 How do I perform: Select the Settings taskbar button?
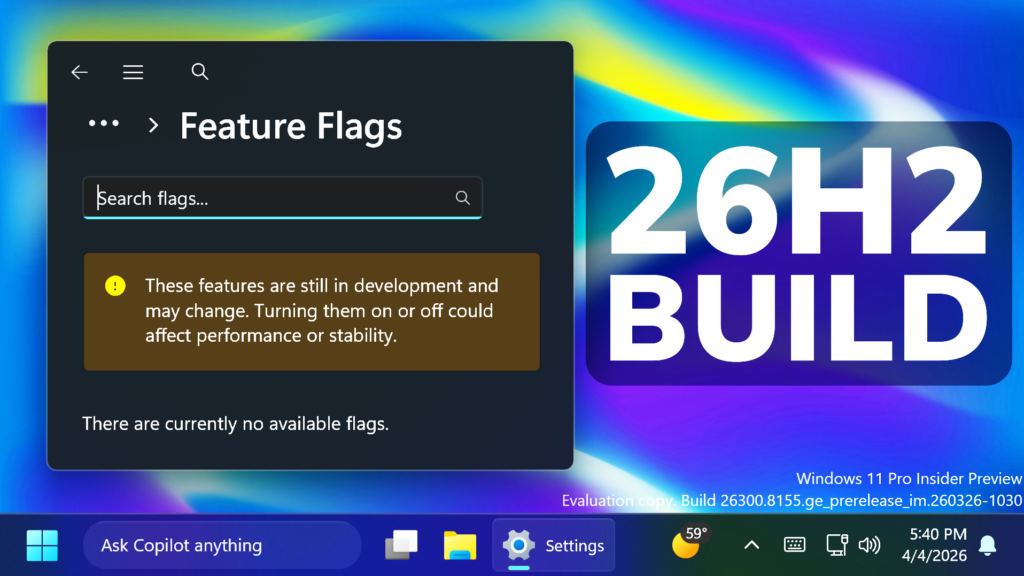554,545
